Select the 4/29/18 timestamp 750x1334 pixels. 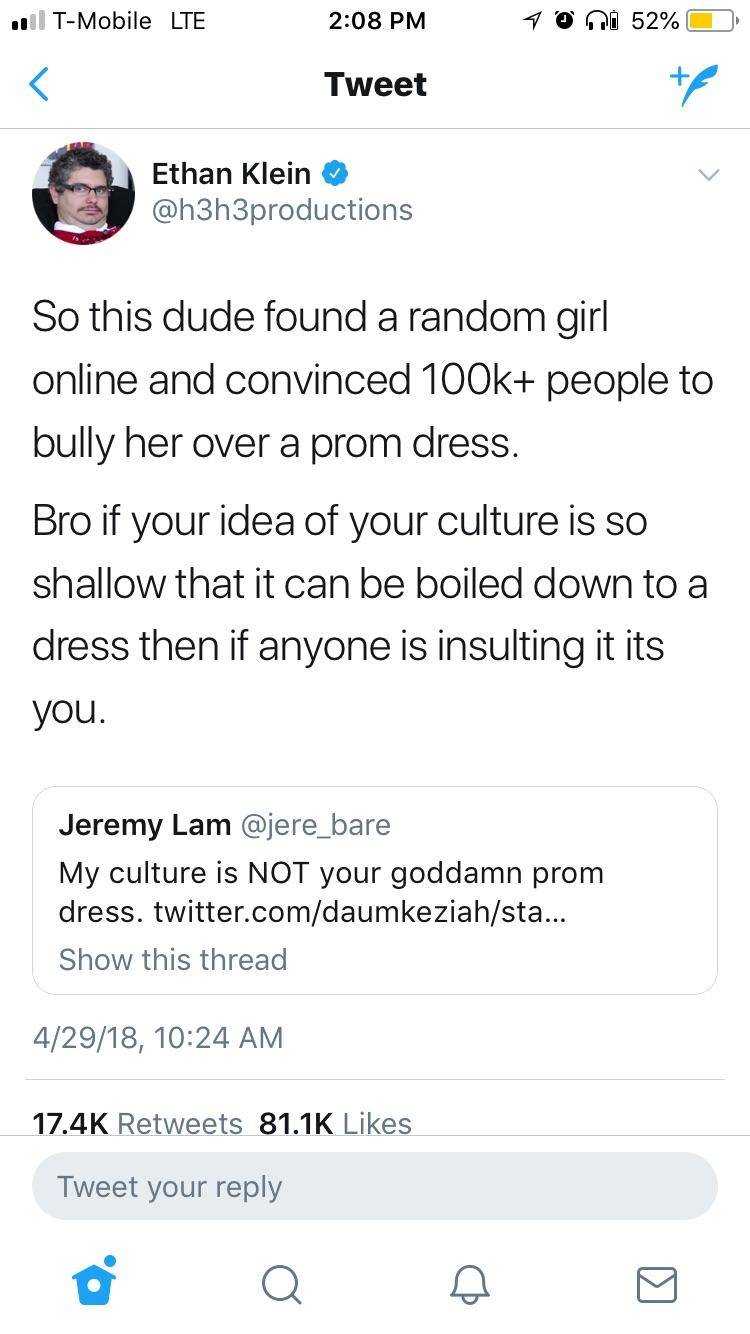(x=157, y=1038)
